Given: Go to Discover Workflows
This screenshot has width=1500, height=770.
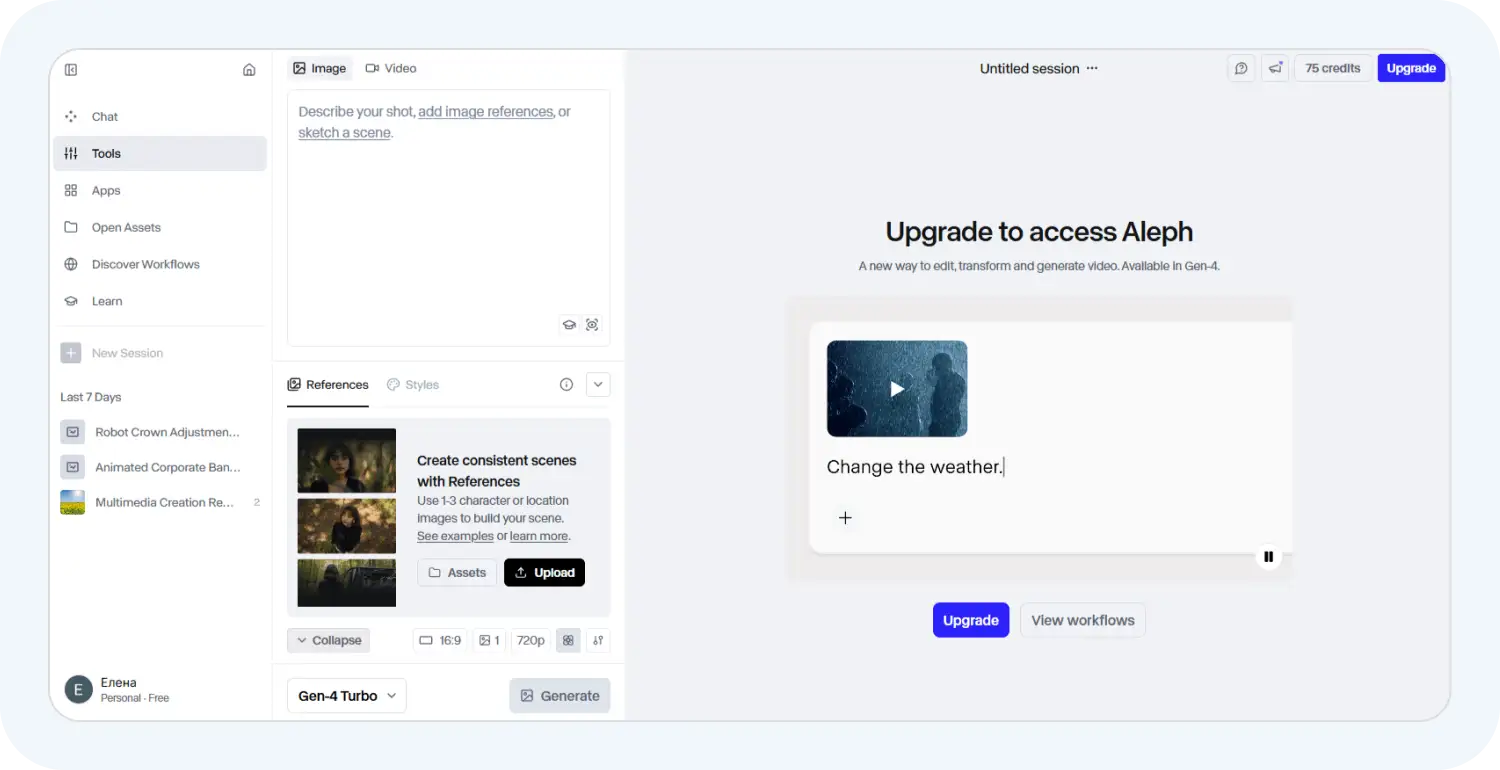Looking at the screenshot, I should [x=160, y=265].
